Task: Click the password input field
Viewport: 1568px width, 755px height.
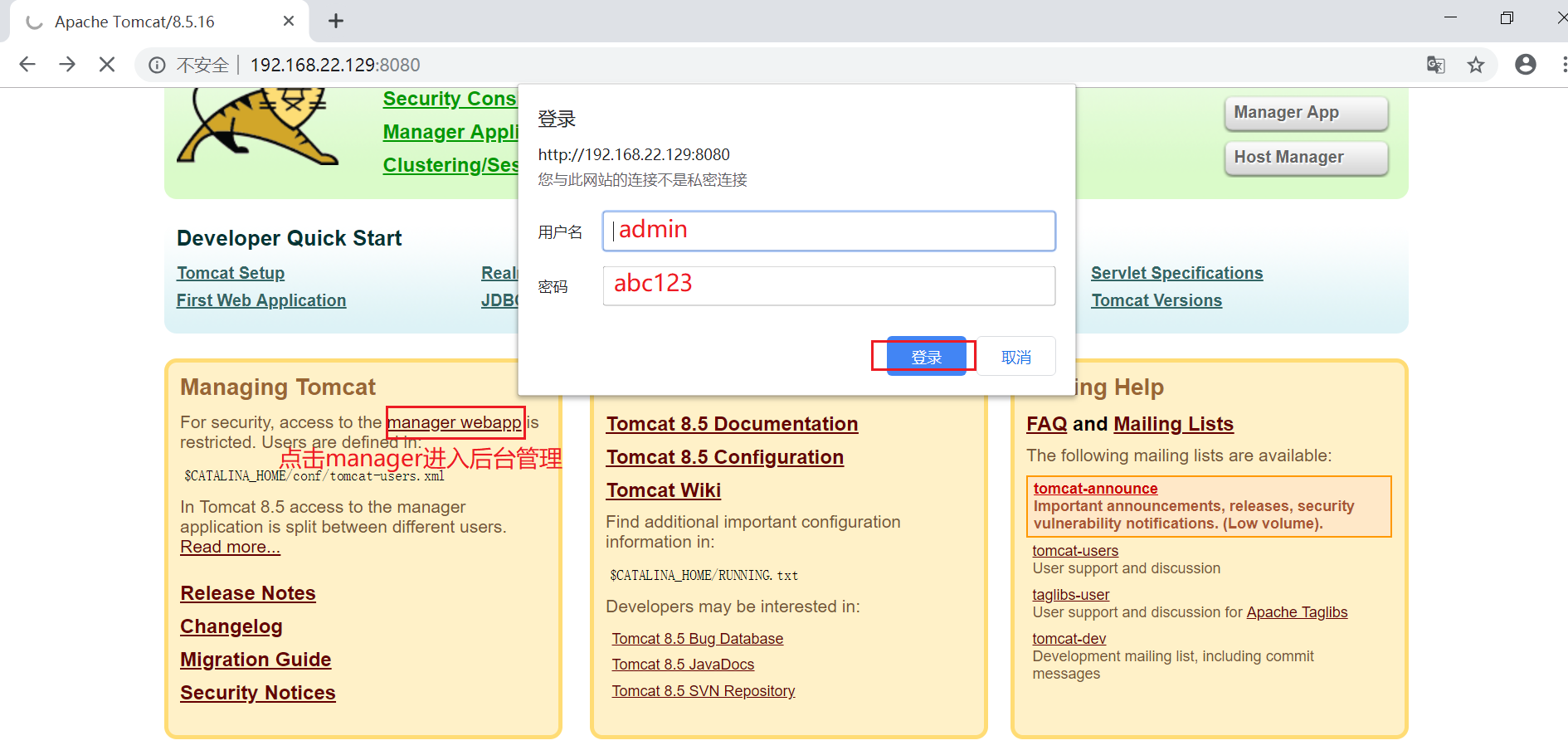Action: [x=829, y=285]
